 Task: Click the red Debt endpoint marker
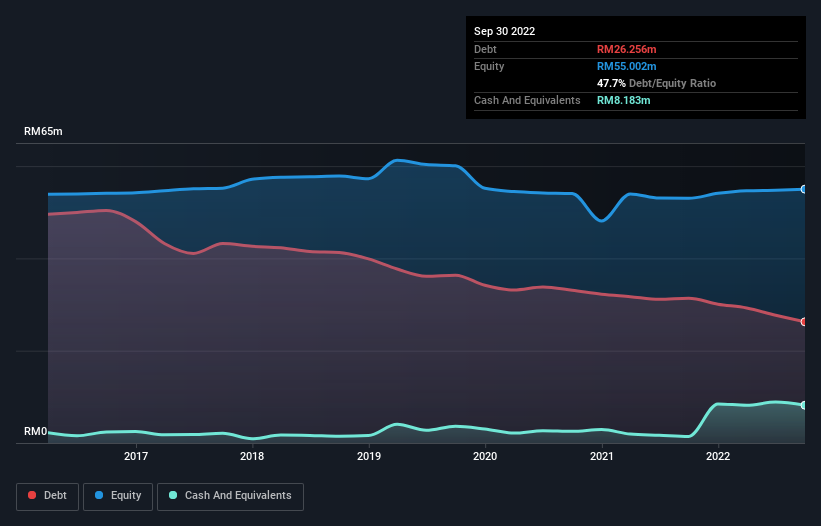[804, 322]
